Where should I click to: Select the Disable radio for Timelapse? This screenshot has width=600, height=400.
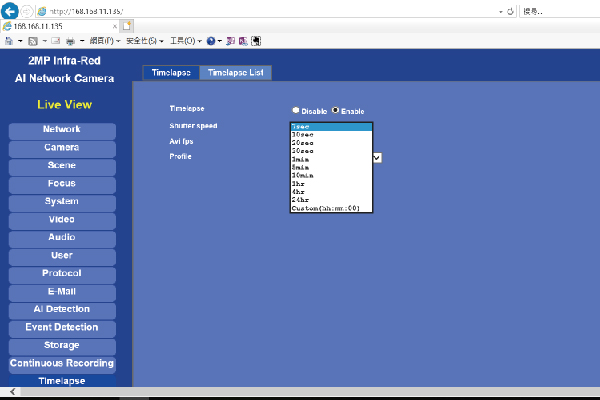pyautogui.click(x=295, y=110)
